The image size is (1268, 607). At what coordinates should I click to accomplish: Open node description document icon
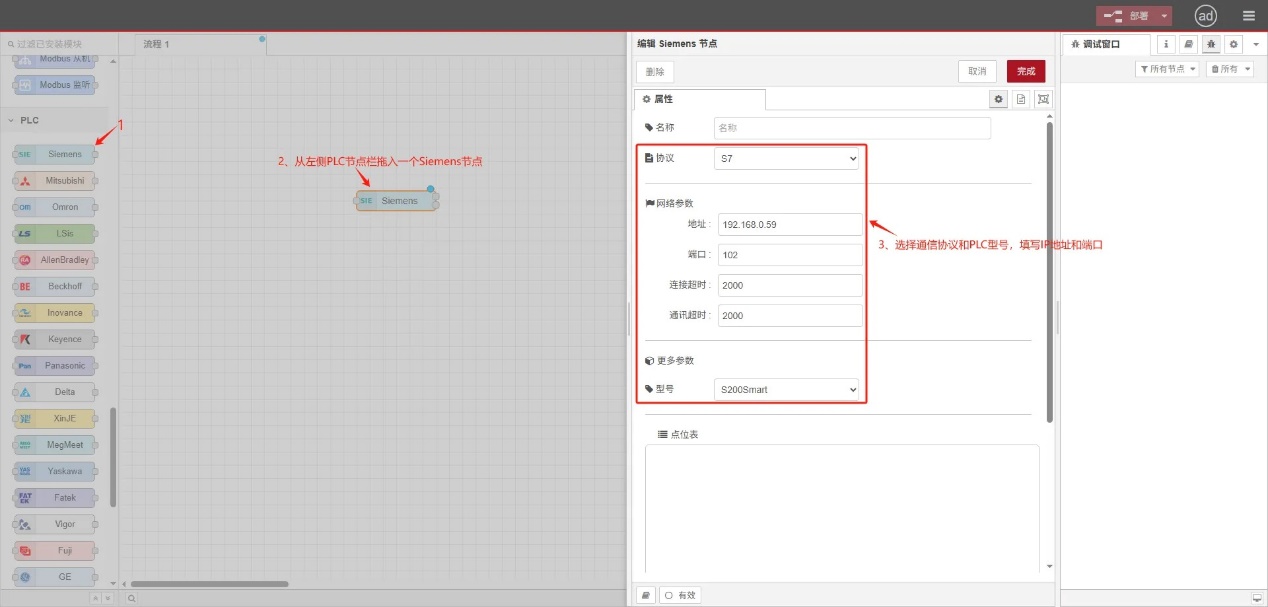pyautogui.click(x=1021, y=99)
